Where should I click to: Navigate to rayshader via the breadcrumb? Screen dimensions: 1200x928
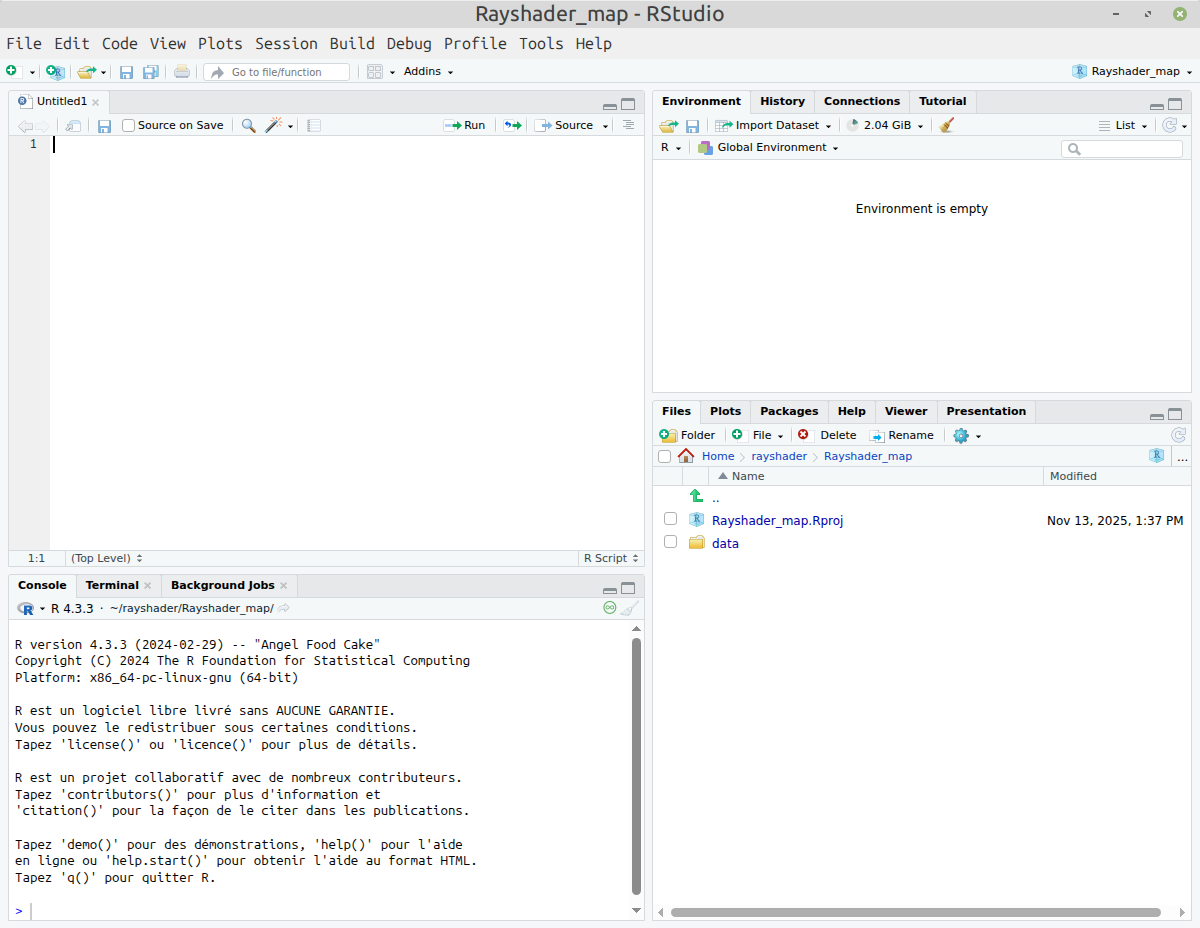pyautogui.click(x=779, y=456)
